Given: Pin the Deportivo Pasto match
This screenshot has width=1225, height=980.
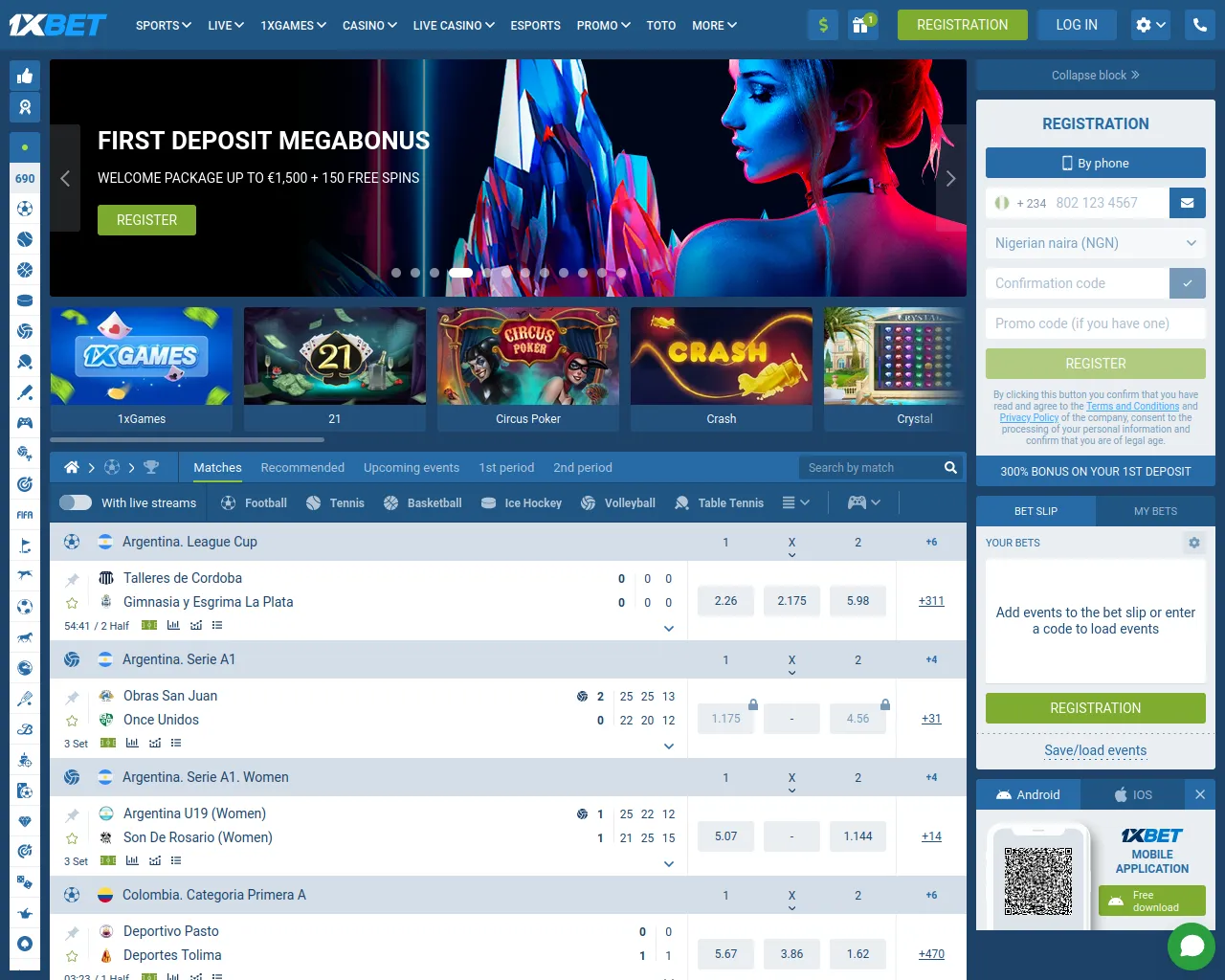Looking at the screenshot, I should tap(72, 932).
